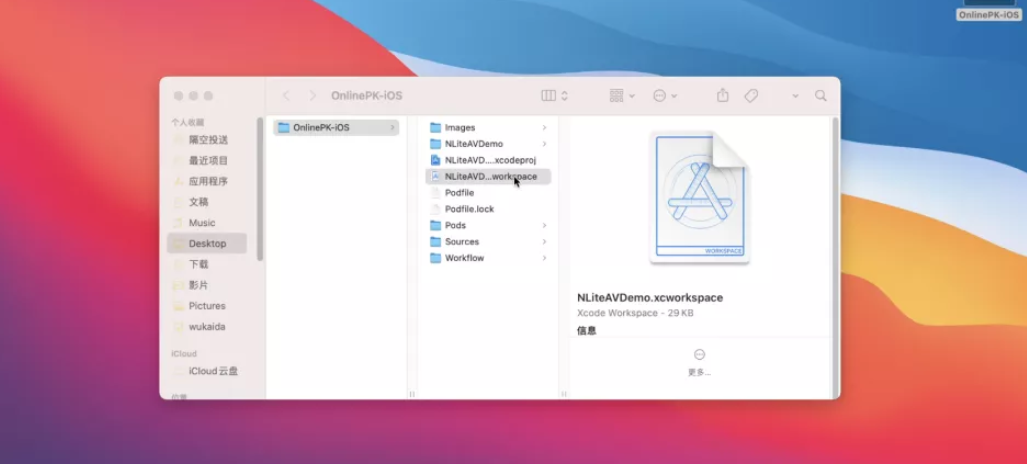Click the first column resize handle

(x=412, y=394)
